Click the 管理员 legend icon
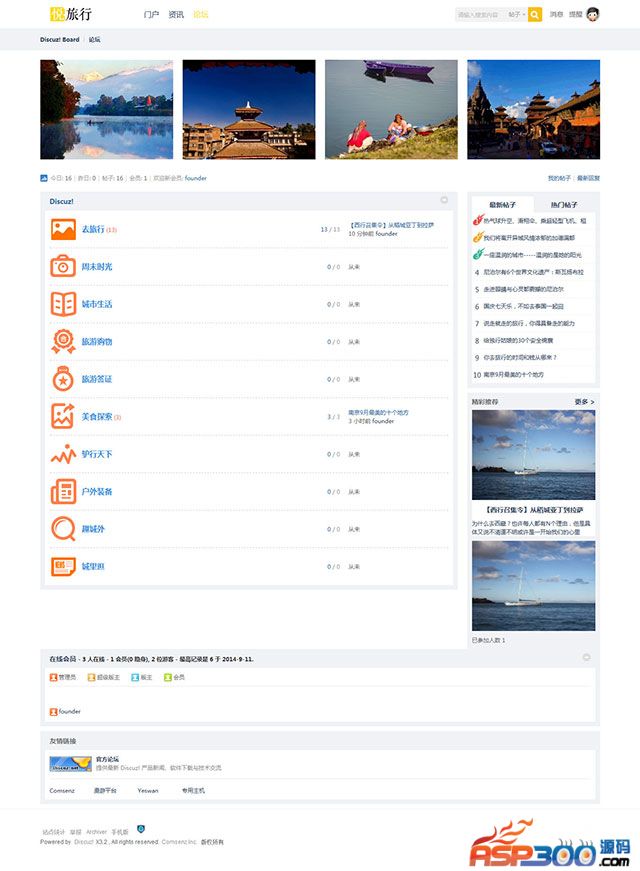This screenshot has width=640, height=871. point(53,677)
